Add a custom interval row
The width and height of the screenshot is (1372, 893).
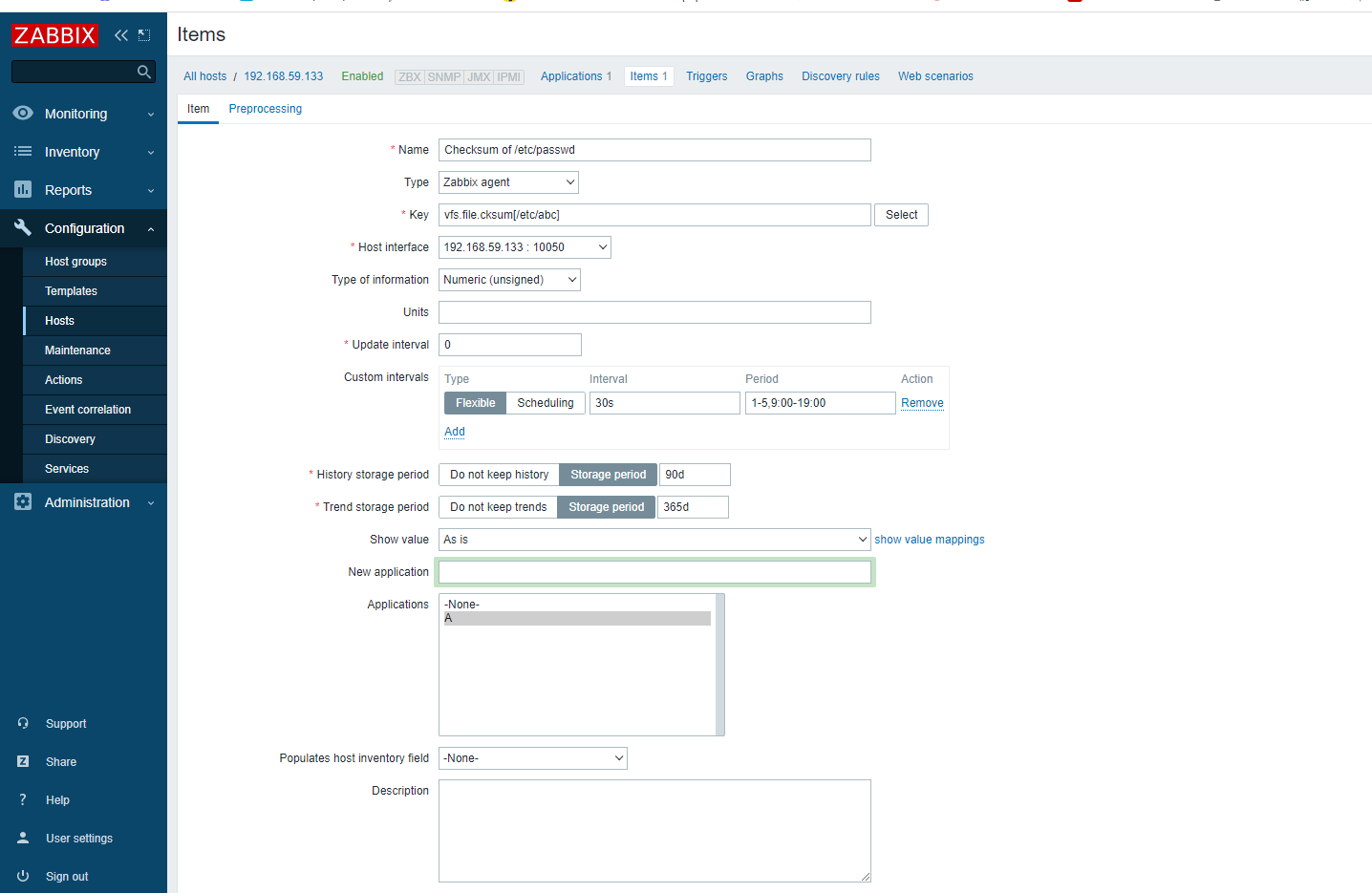455,432
